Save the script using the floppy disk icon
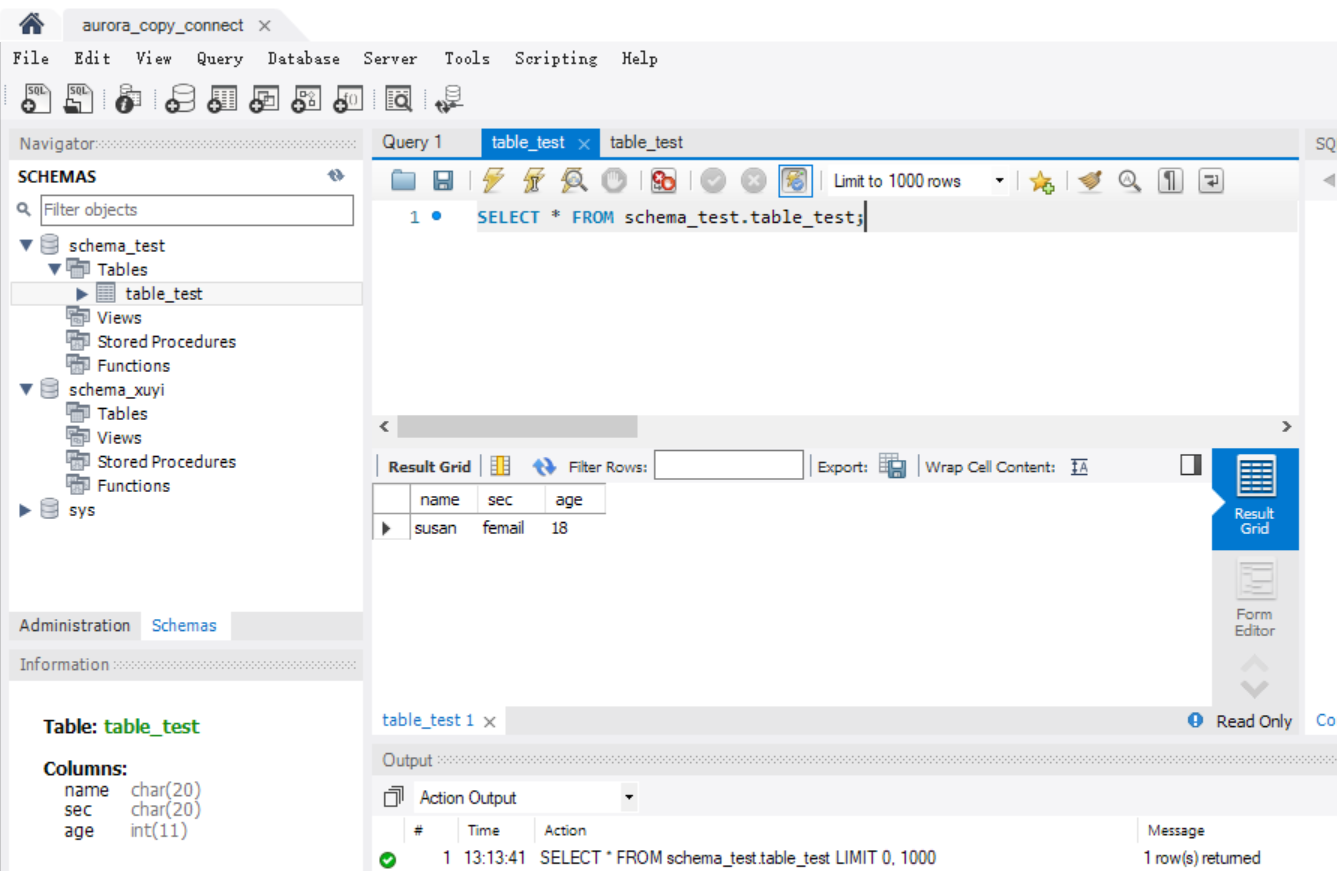The image size is (1337, 871). [x=443, y=181]
